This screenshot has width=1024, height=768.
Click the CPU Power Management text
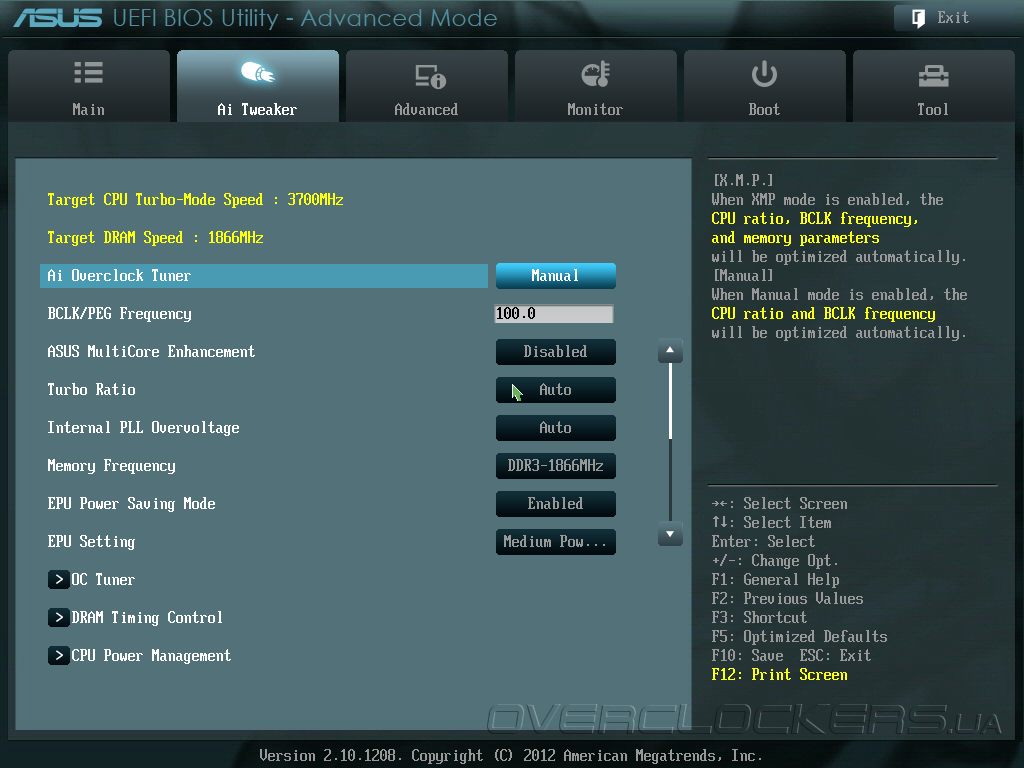pyautogui.click(x=151, y=655)
